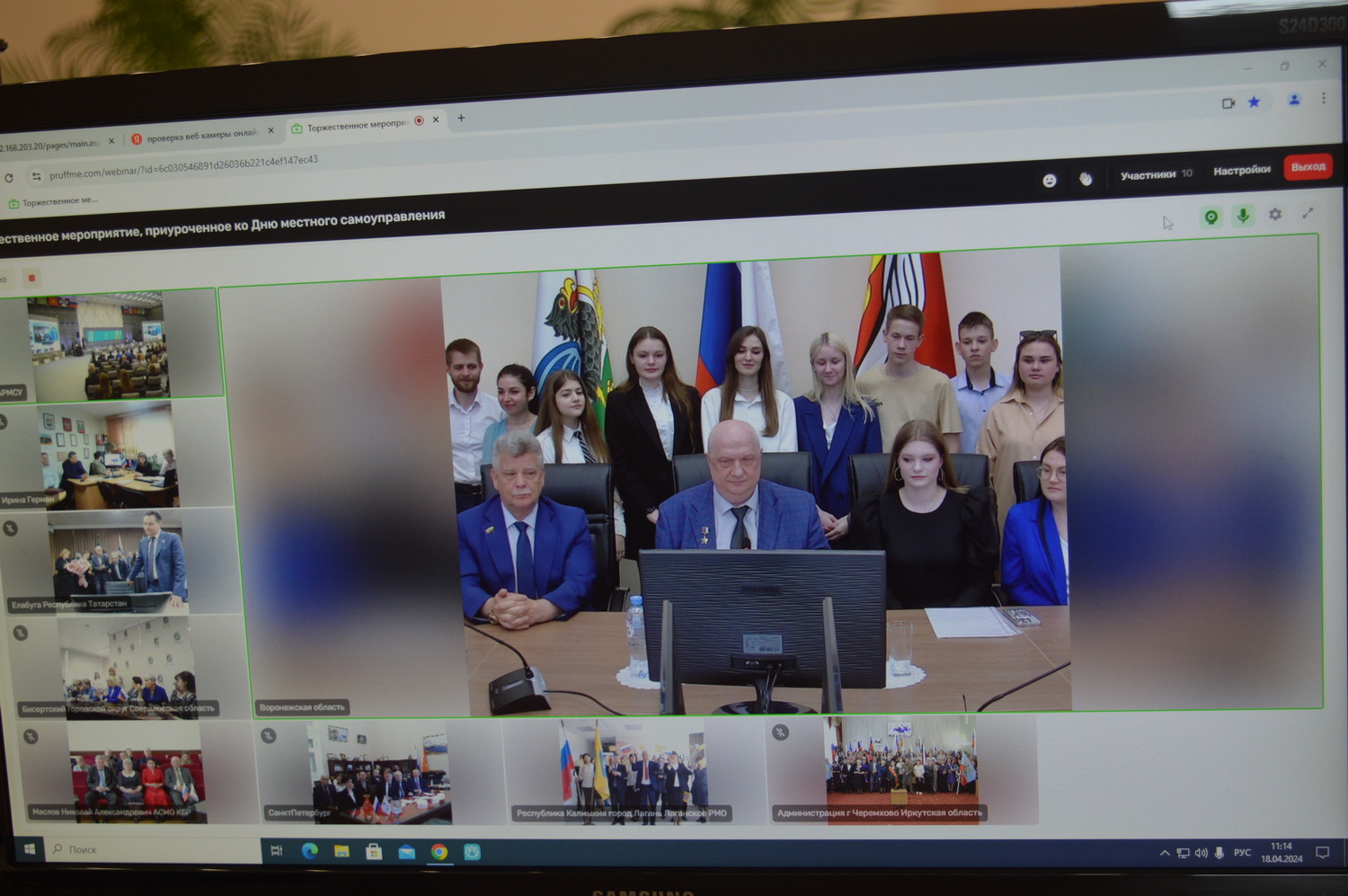Open the teal app icon right of Chrome on taskbar
1348x896 pixels.
(x=472, y=851)
